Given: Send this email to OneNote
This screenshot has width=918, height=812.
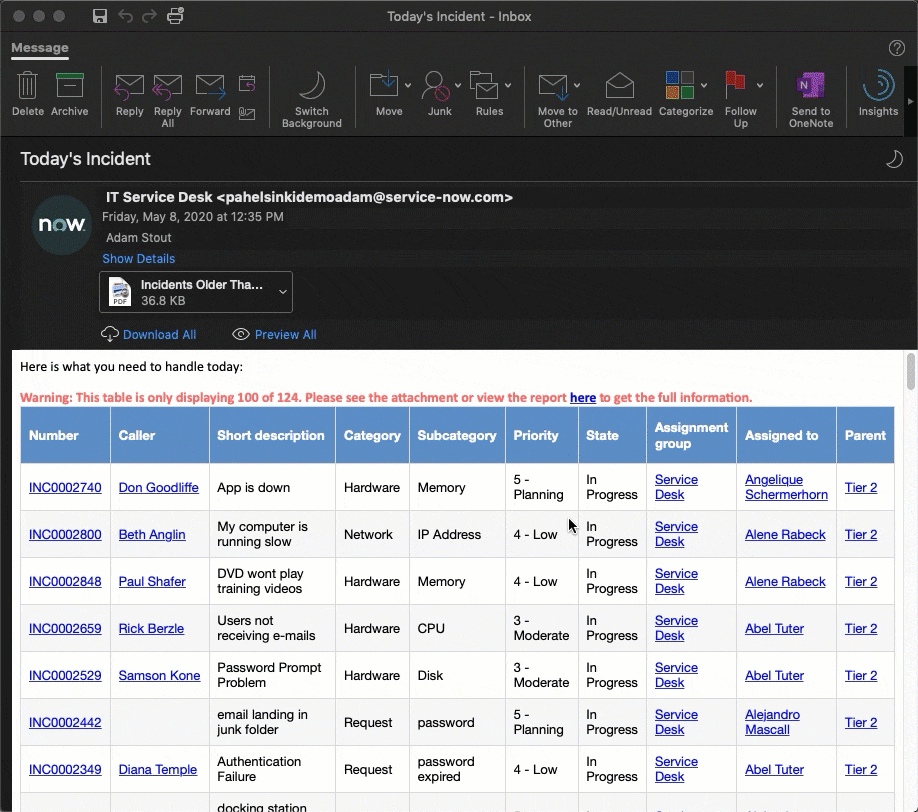Looking at the screenshot, I should (x=810, y=95).
